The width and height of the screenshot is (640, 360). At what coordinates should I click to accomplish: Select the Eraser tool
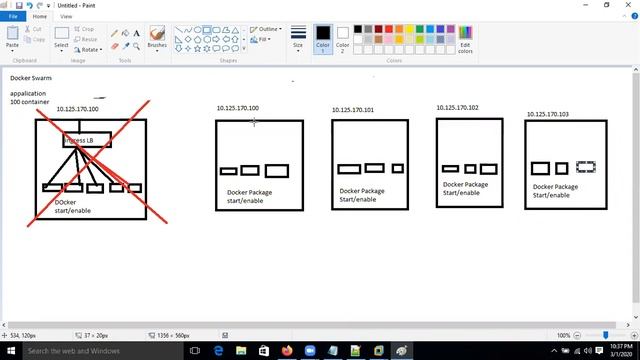(114, 47)
